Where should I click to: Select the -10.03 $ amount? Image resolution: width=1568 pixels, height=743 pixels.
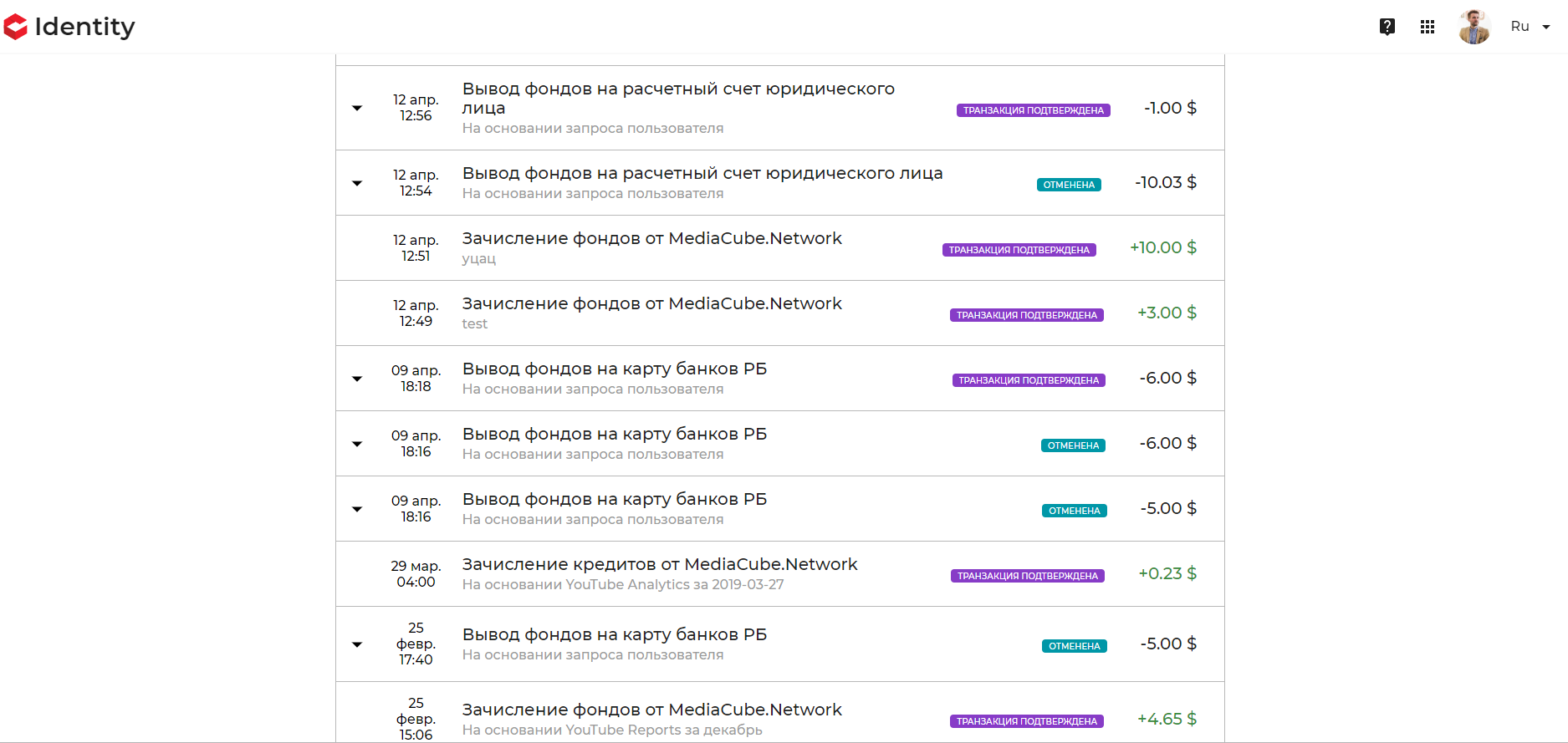[1166, 182]
